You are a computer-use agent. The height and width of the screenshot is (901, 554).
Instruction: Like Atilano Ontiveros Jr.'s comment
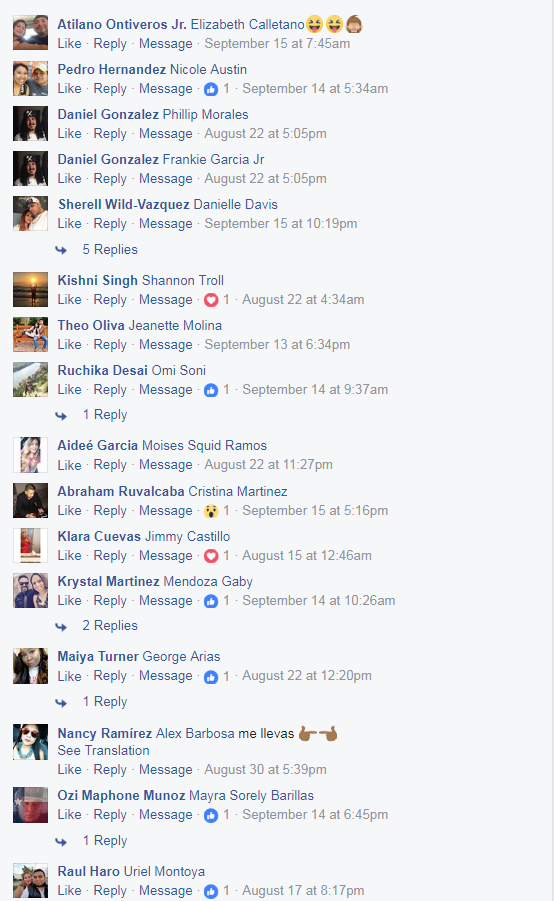point(70,44)
